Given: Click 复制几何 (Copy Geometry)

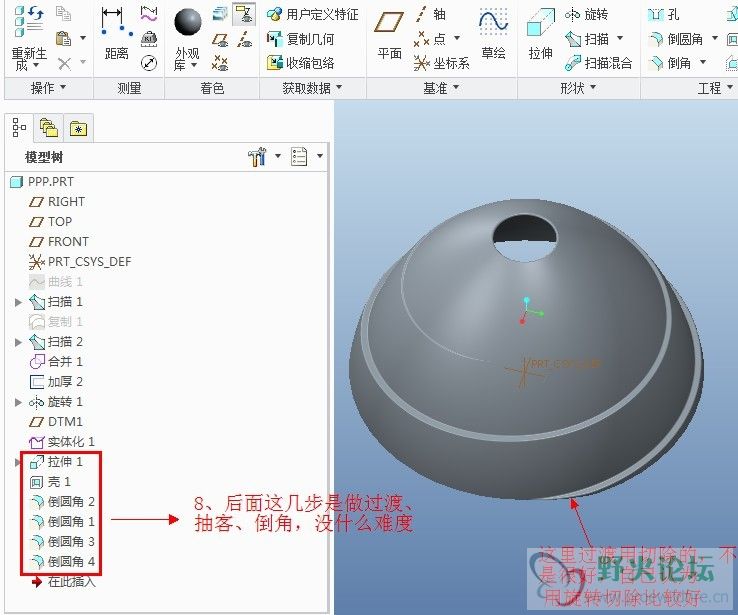Looking at the screenshot, I should coord(300,39).
